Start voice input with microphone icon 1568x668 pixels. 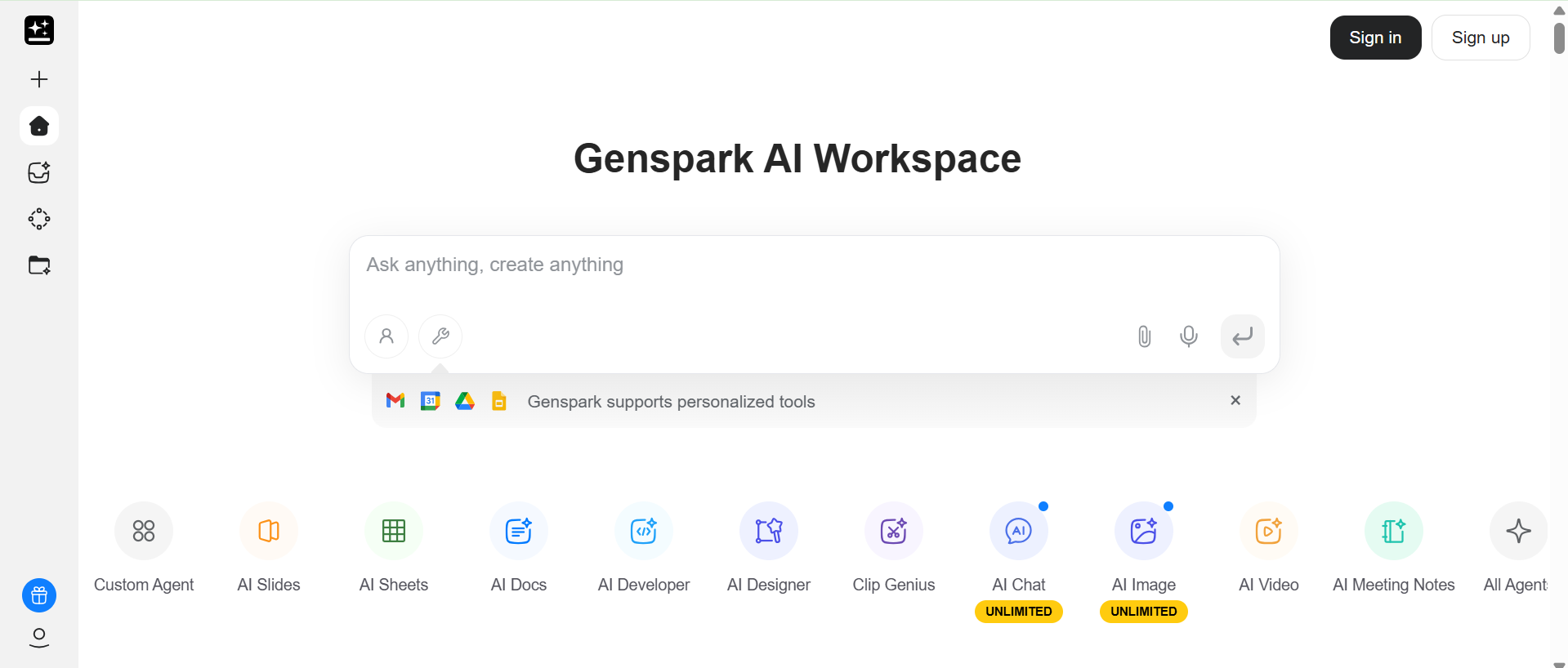pos(1189,336)
